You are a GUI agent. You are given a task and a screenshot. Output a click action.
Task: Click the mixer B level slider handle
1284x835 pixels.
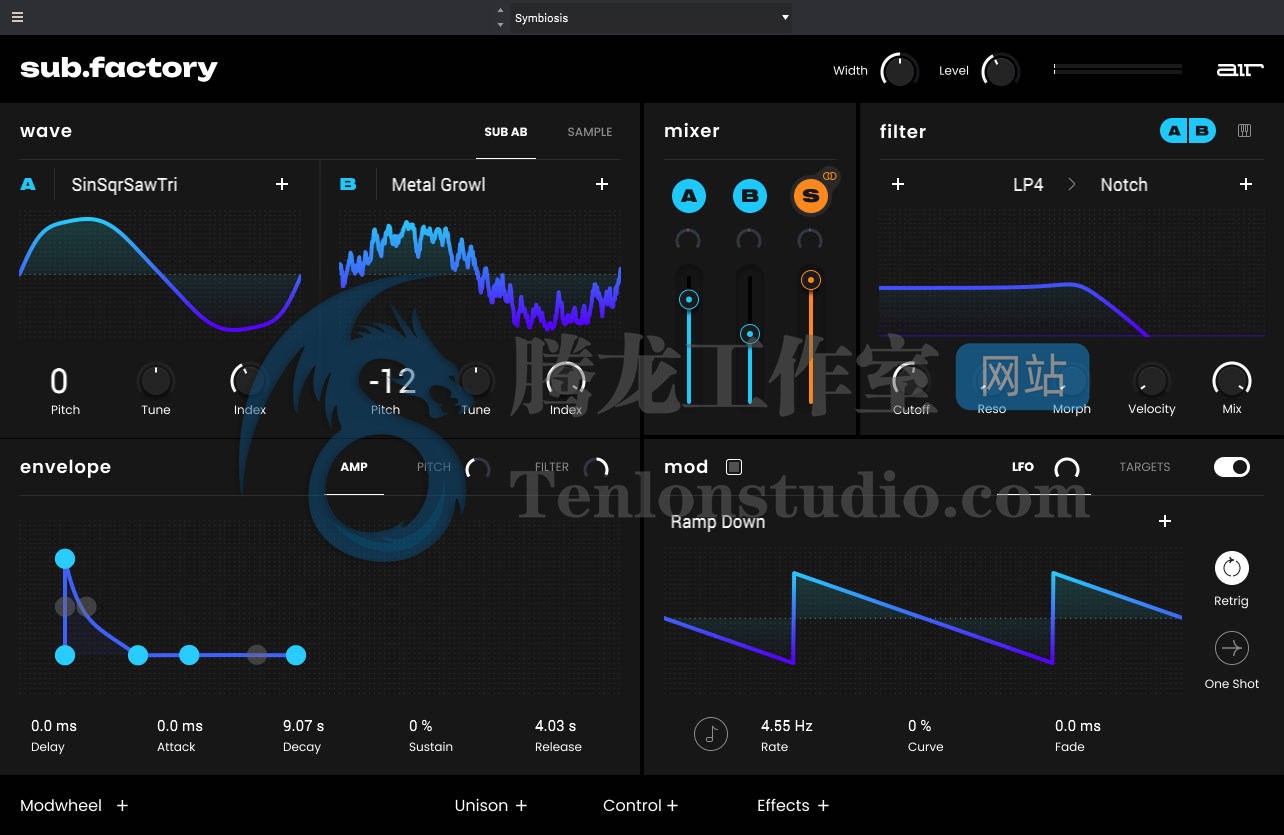coord(749,334)
